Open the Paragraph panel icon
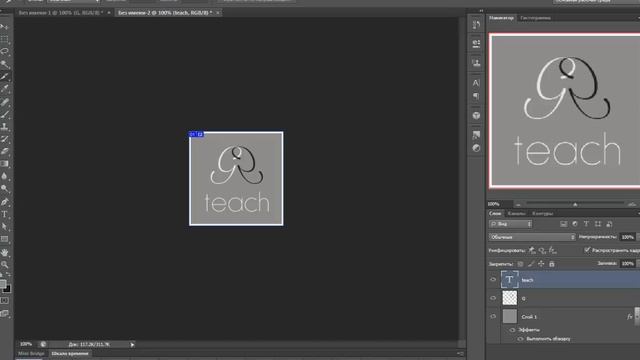The image size is (640, 360). tap(476, 97)
